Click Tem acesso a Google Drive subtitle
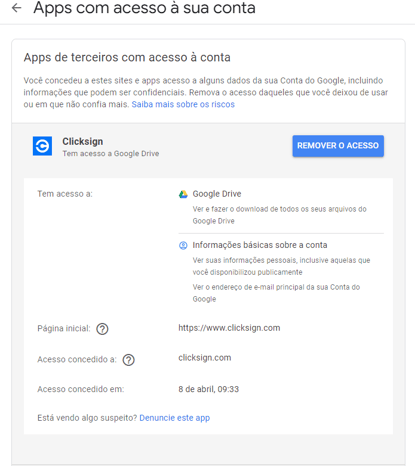The height and width of the screenshot is (466, 415). [x=111, y=154]
